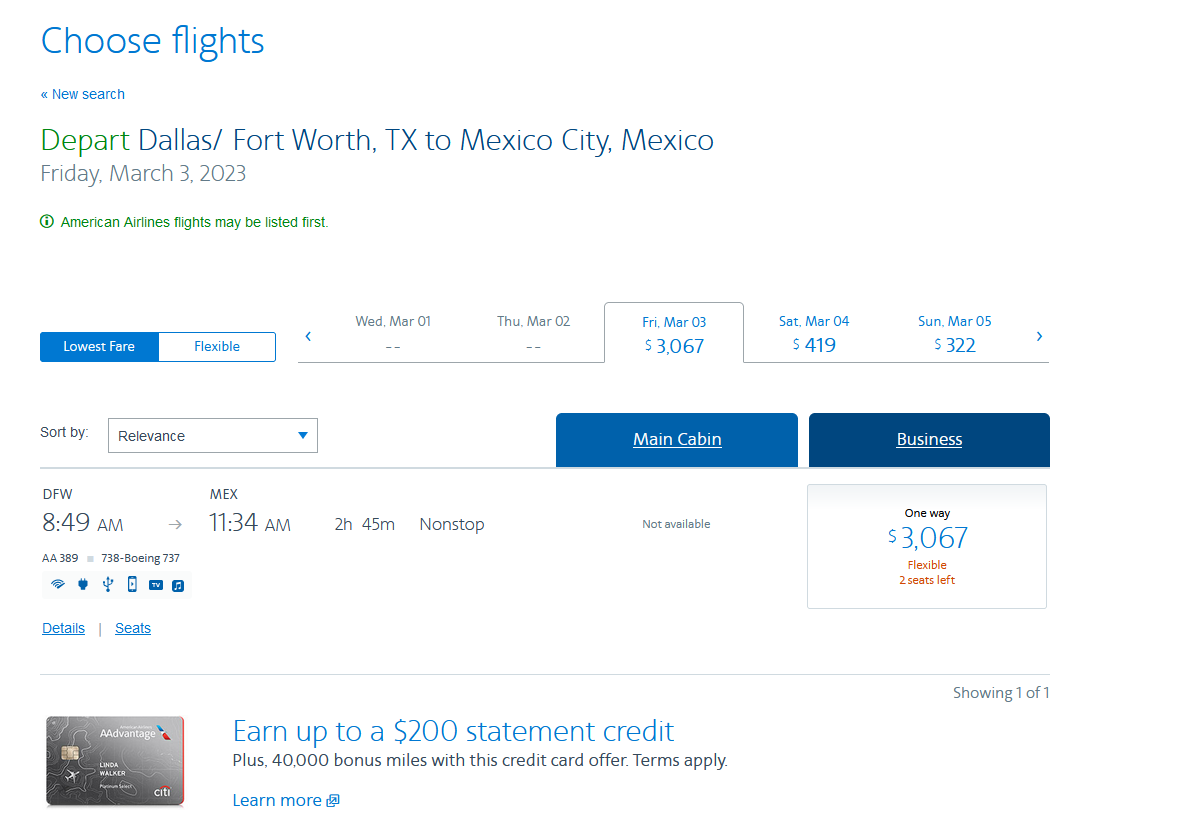The width and height of the screenshot is (1191, 837).
Task: Switch fare view to Lowest Fare
Action: 99,347
